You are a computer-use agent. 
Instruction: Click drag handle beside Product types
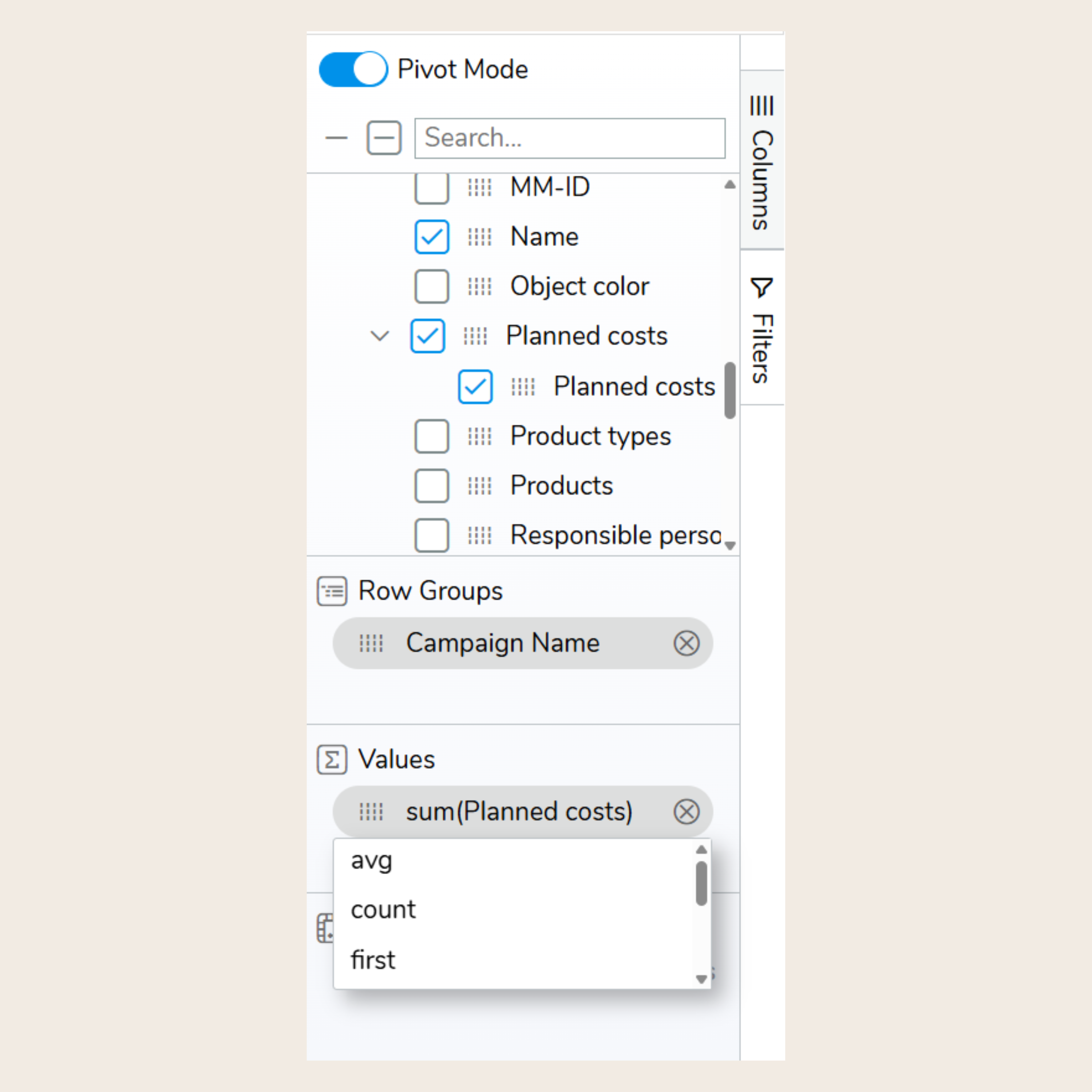click(x=479, y=436)
